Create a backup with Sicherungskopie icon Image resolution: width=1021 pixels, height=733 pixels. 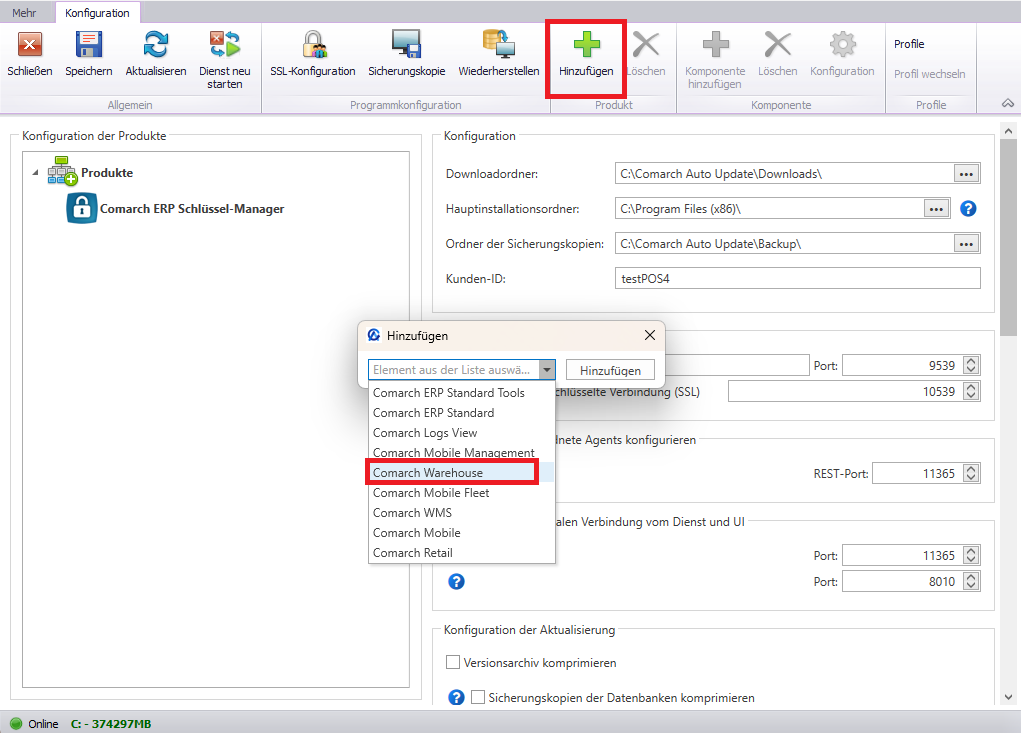tap(406, 46)
